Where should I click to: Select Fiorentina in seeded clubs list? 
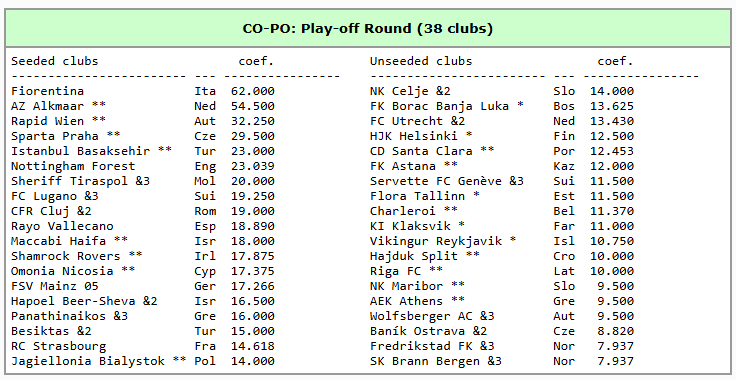[47, 91]
